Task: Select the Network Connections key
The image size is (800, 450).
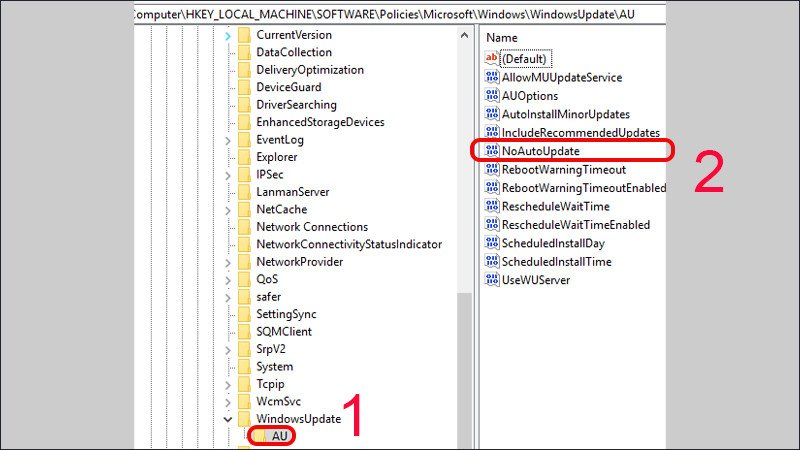Action: click(311, 227)
